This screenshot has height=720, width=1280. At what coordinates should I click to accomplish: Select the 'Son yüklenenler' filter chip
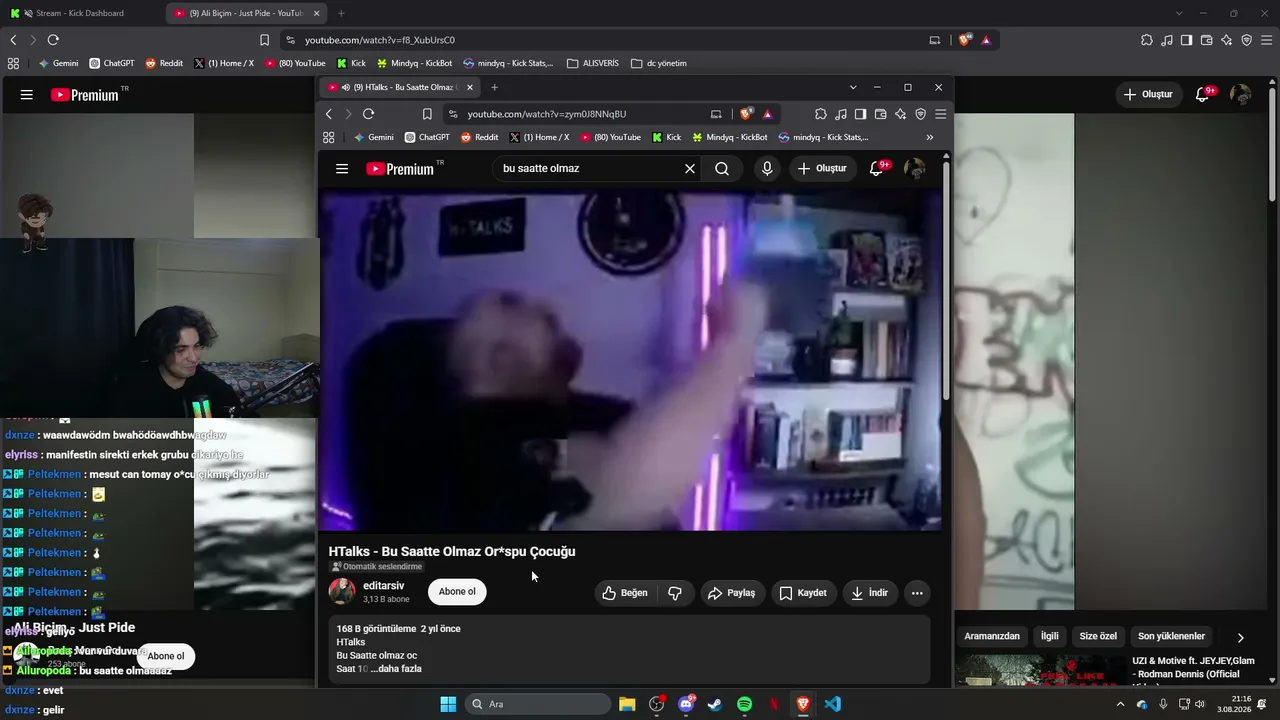pos(1171,636)
